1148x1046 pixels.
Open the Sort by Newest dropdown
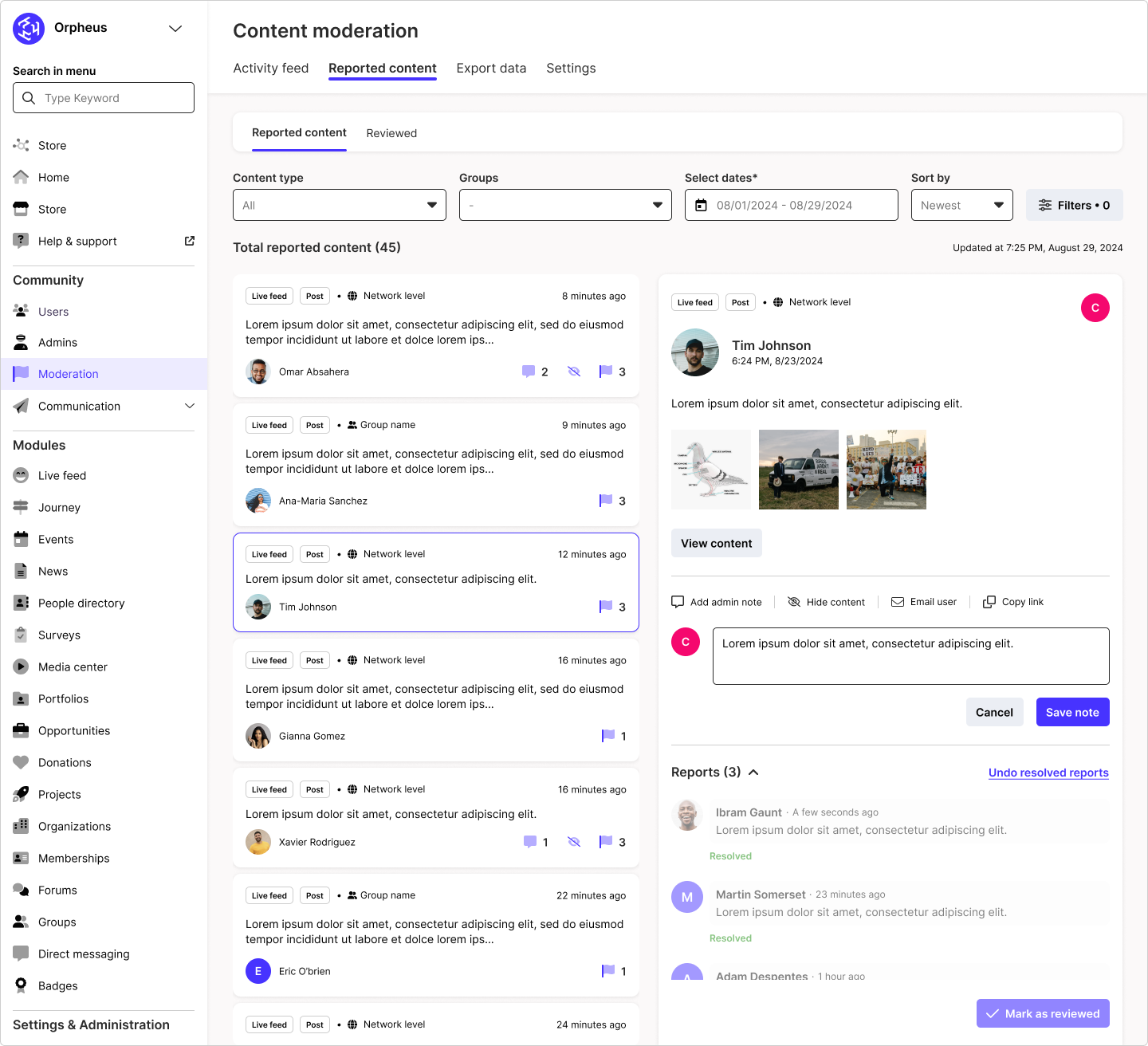coord(962,205)
